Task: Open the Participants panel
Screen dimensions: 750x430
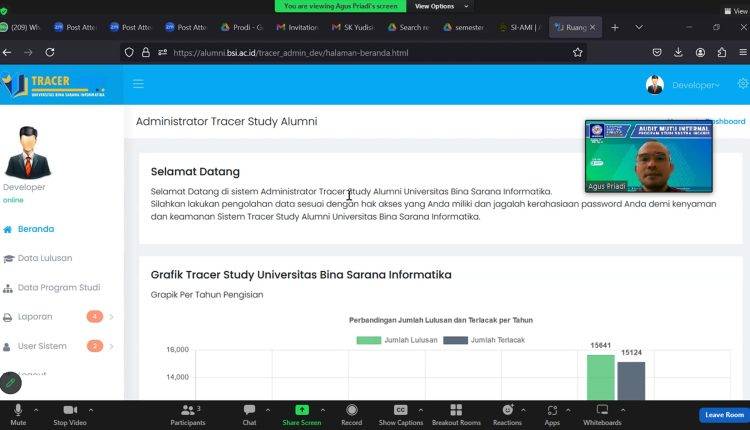Action: pos(188,415)
